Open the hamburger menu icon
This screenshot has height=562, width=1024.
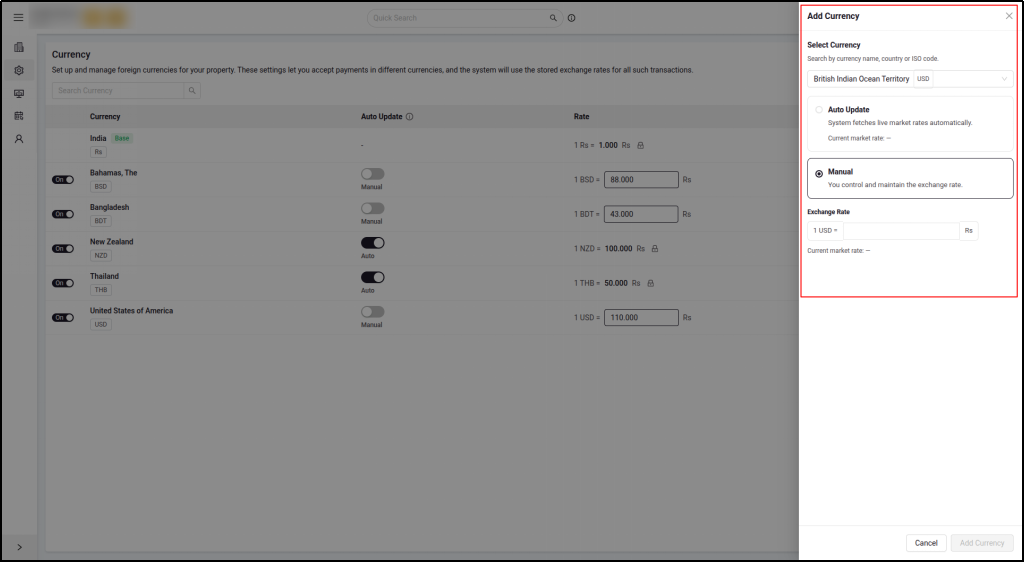[18, 18]
